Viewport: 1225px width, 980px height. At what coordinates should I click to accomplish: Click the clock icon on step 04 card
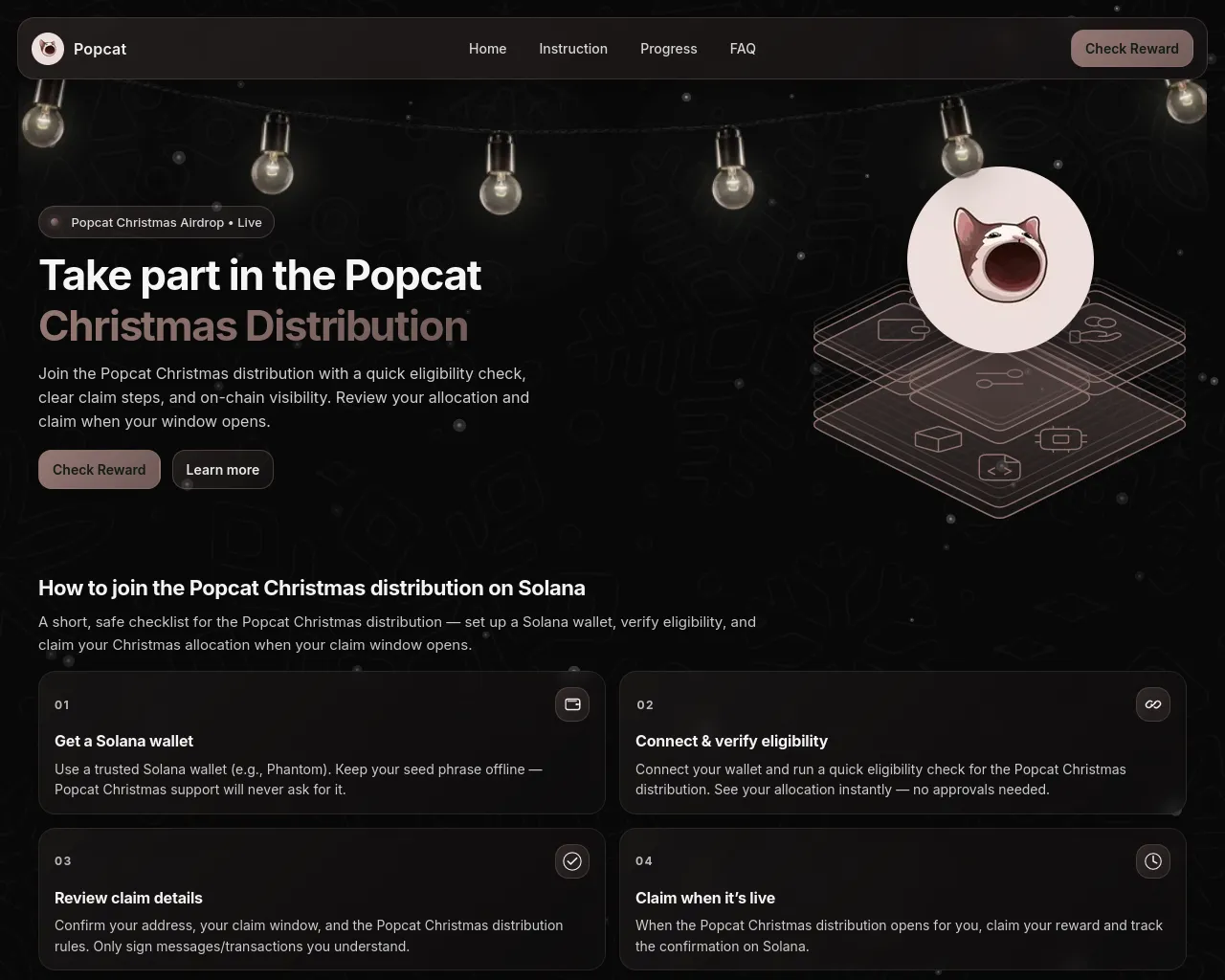(x=1153, y=861)
